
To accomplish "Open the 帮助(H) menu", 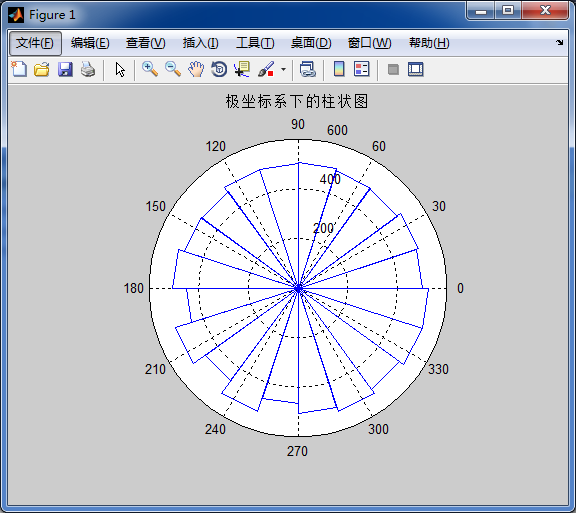I will [429, 43].
